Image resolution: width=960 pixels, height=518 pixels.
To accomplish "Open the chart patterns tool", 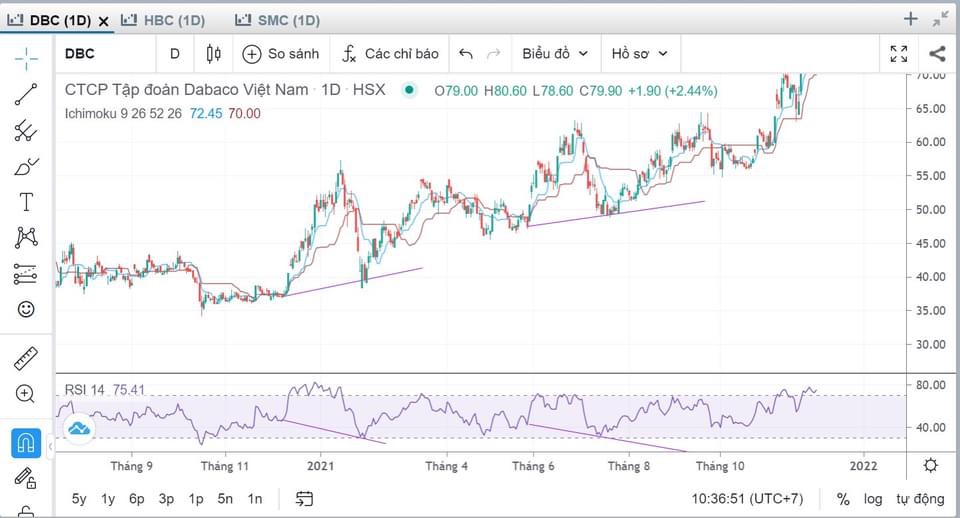I will (26, 238).
